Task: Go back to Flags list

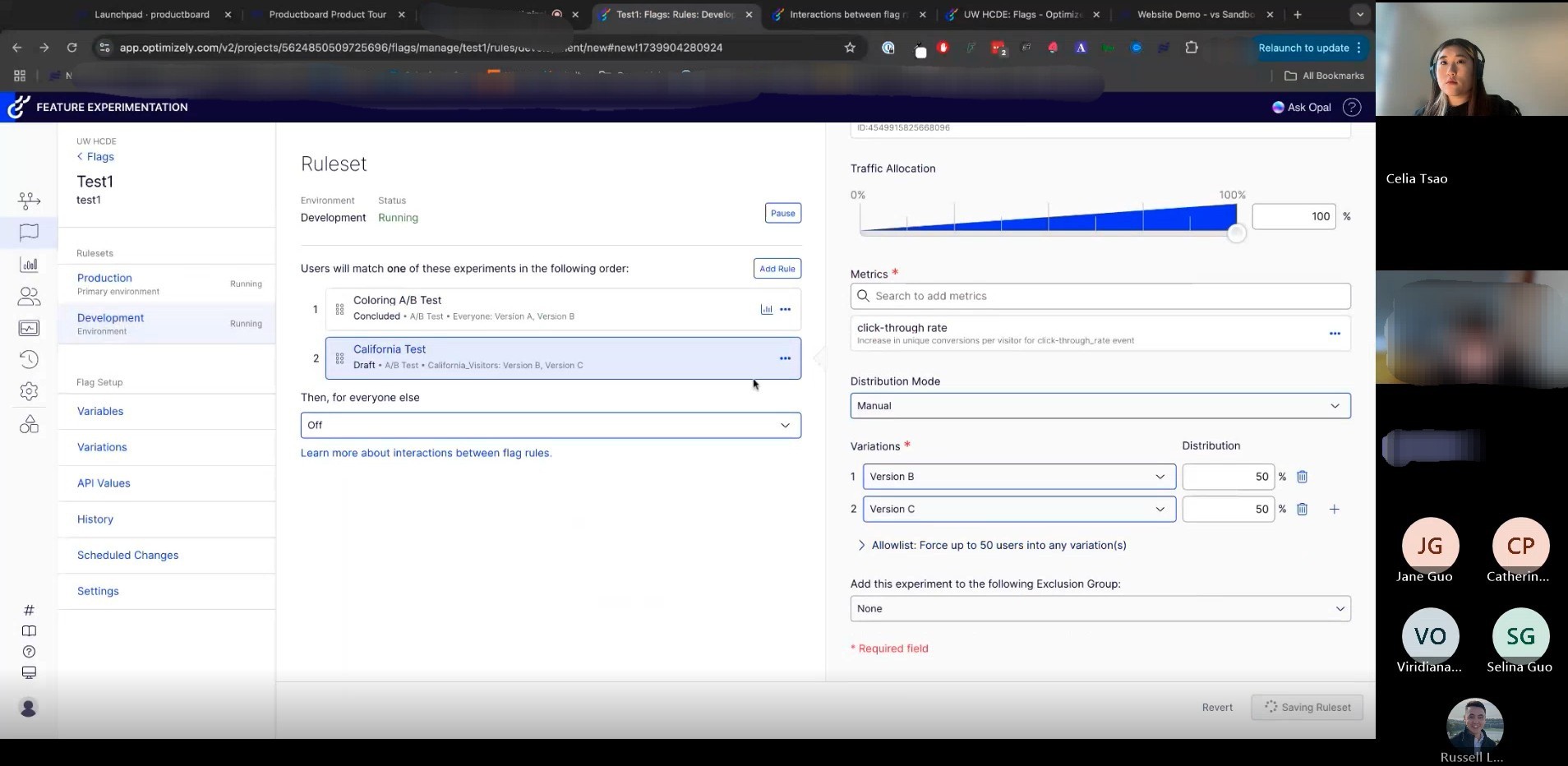Action: [95, 156]
